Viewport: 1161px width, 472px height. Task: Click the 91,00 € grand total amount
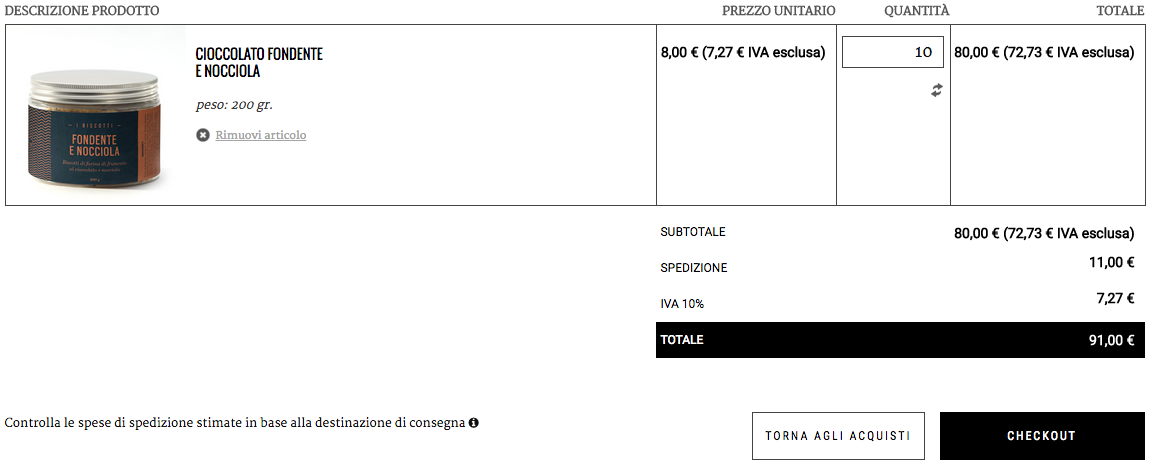(1111, 340)
